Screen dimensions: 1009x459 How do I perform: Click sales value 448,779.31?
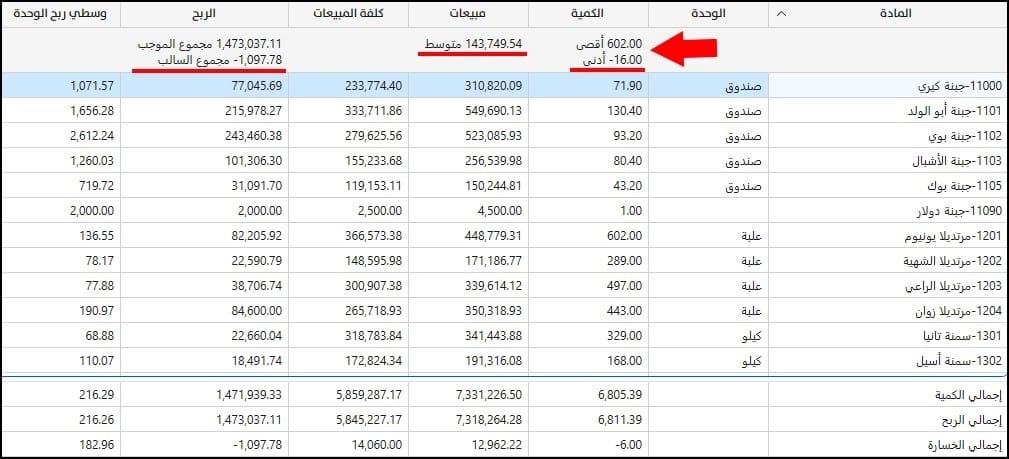click(492, 236)
